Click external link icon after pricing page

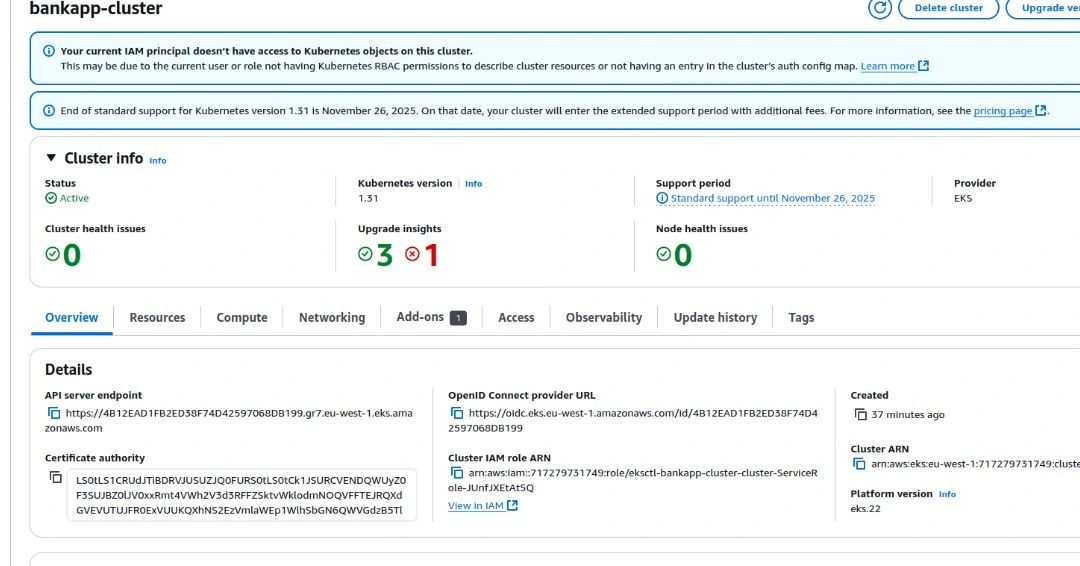(x=1041, y=111)
